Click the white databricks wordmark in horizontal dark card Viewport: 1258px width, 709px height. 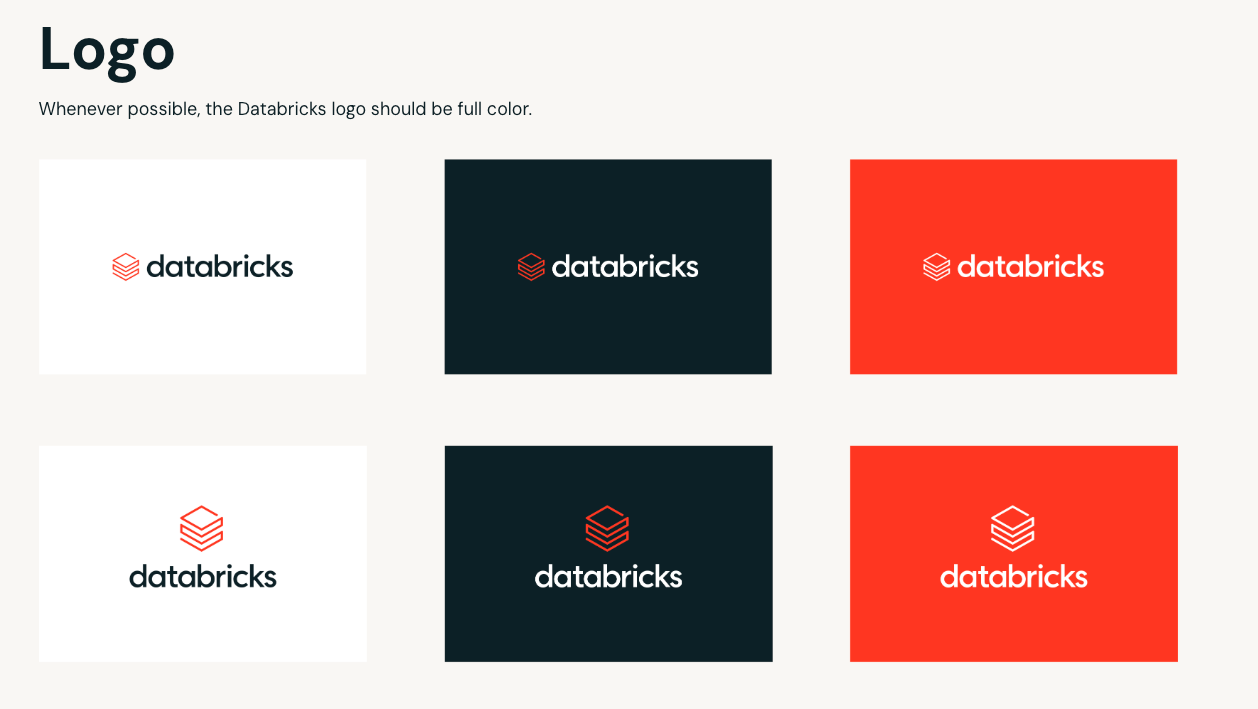click(x=625, y=267)
